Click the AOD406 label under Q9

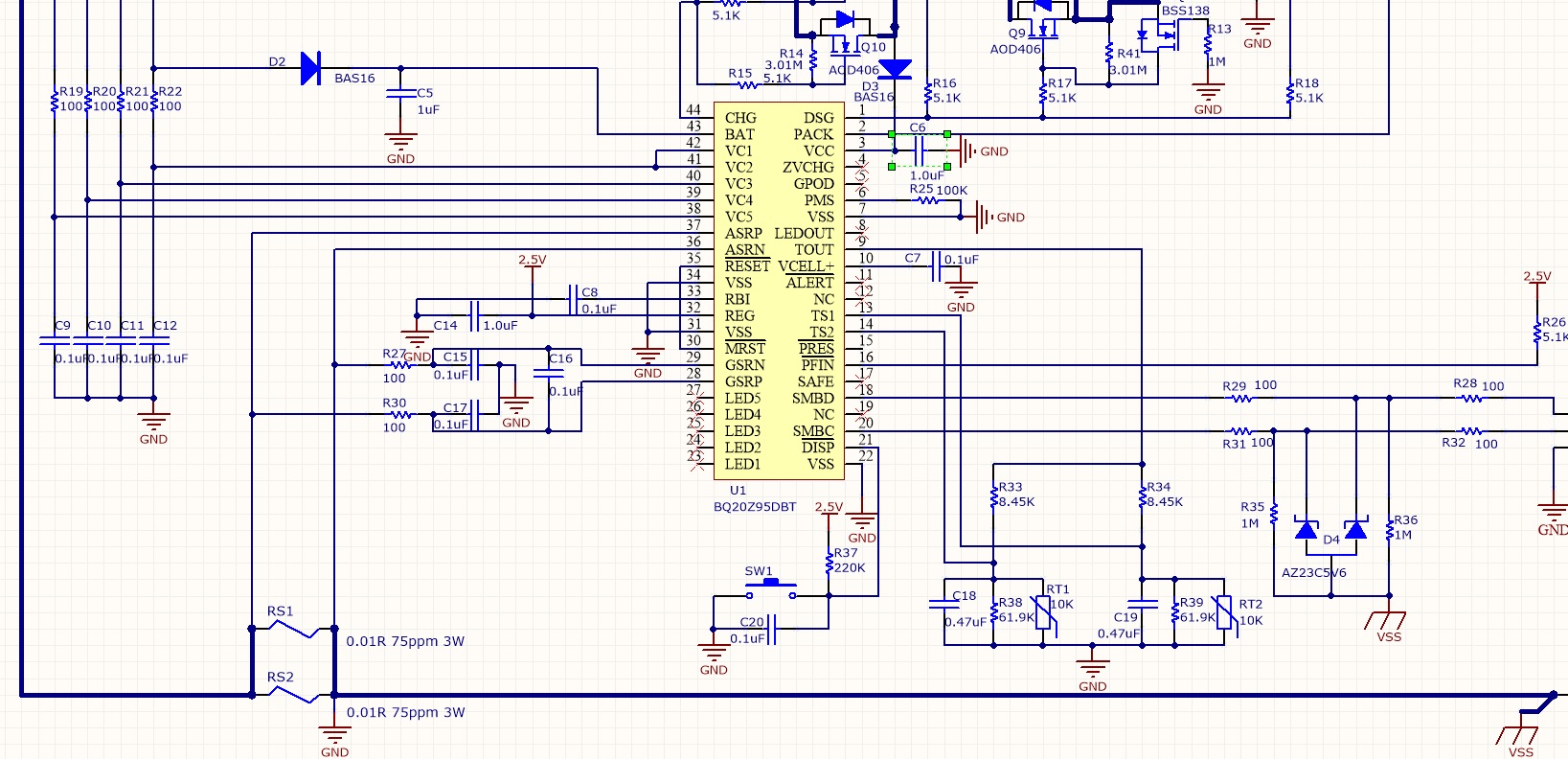pyautogui.click(x=1015, y=49)
